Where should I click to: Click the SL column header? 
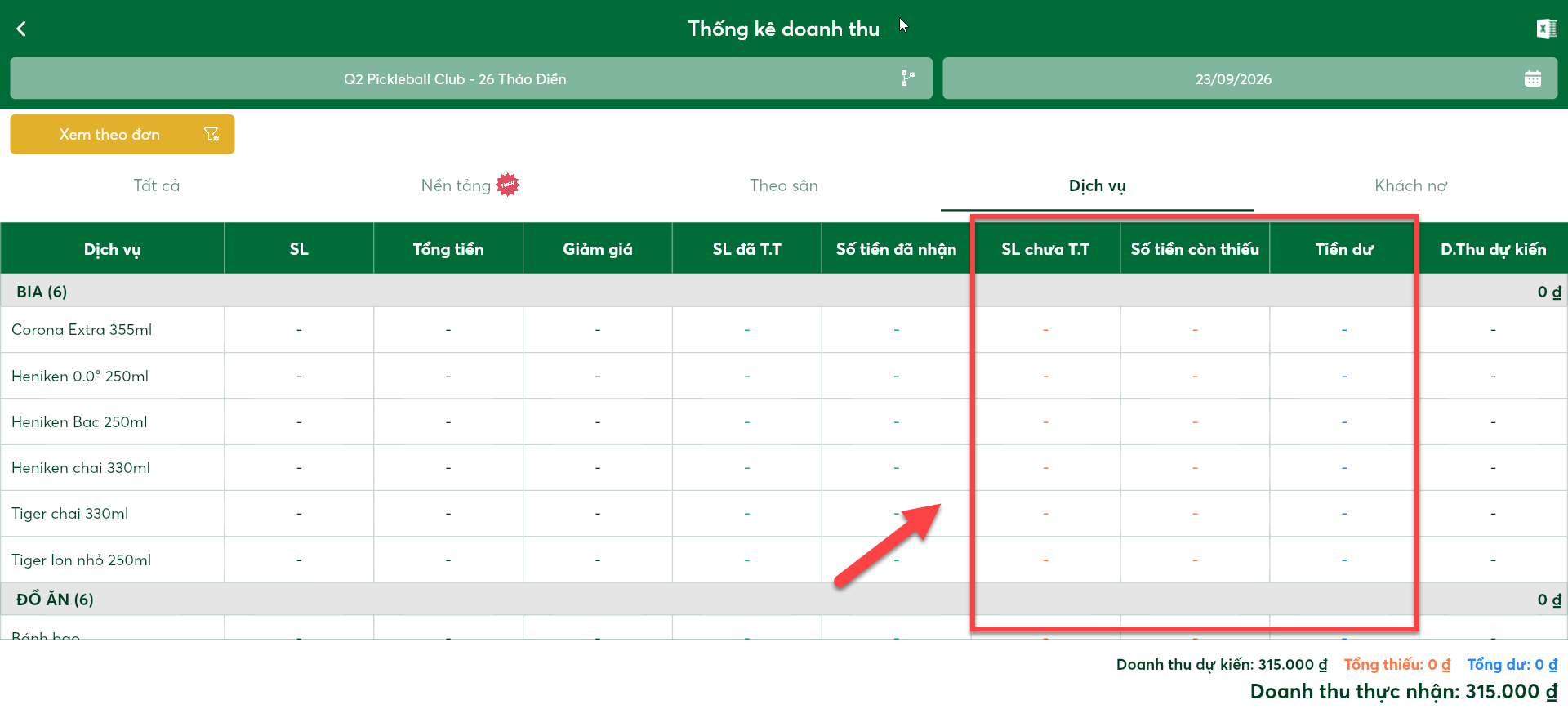click(299, 249)
